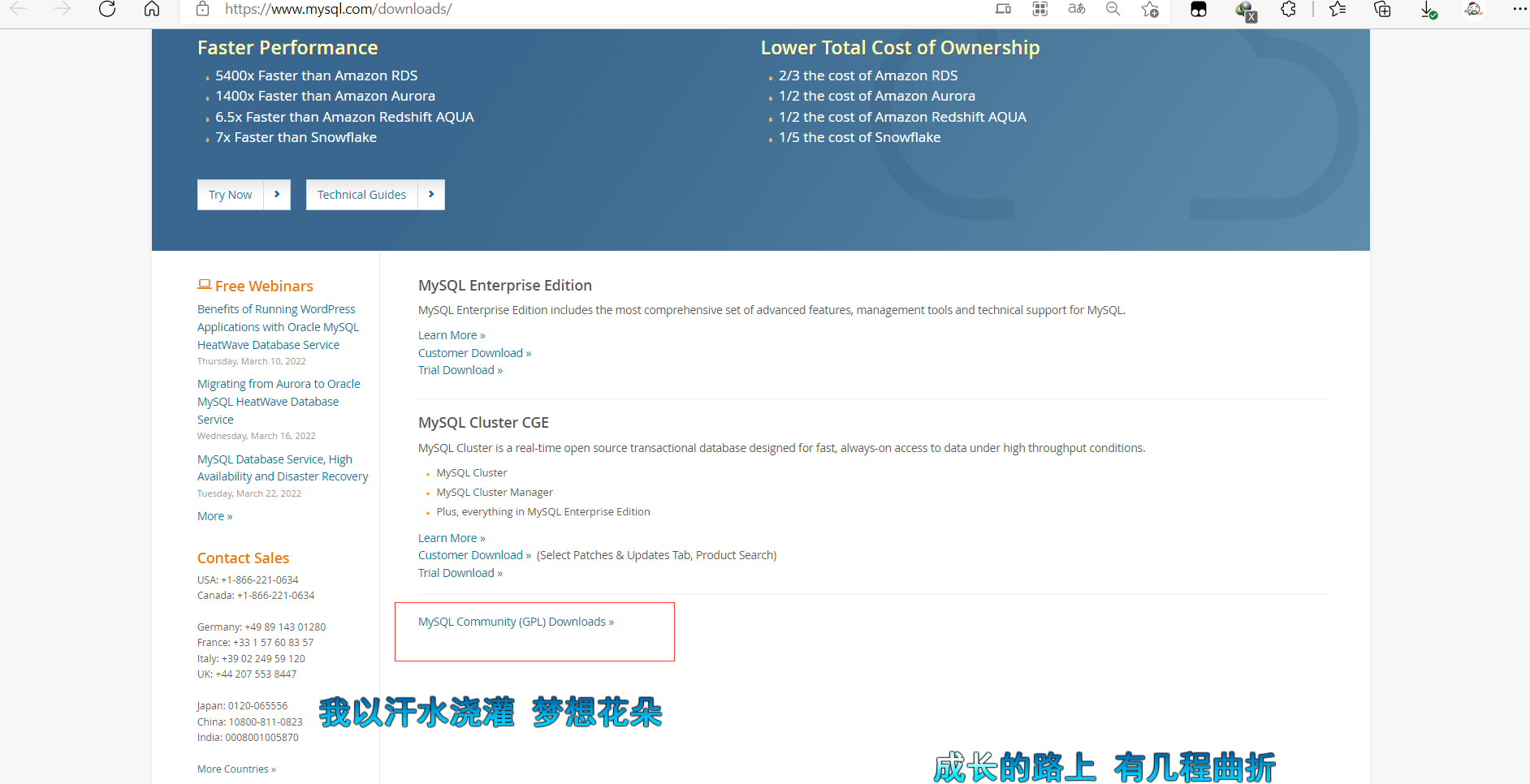Image resolution: width=1530 pixels, height=784 pixels.
Task: Click the browser forward arrow
Action: [63, 9]
